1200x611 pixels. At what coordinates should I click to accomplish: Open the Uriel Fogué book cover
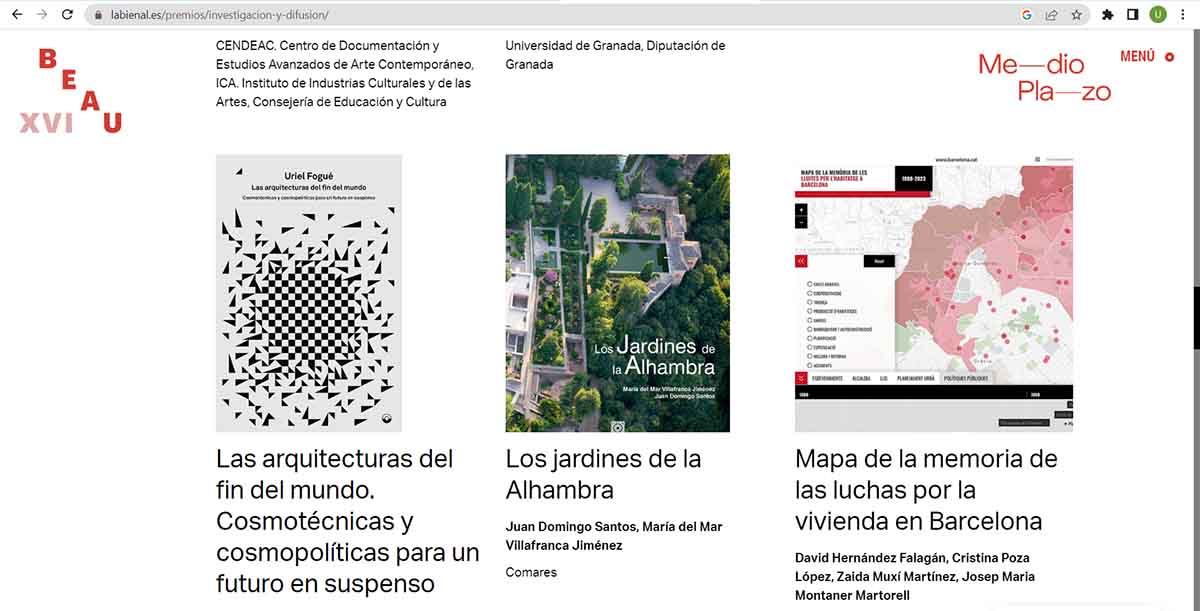[x=308, y=293]
